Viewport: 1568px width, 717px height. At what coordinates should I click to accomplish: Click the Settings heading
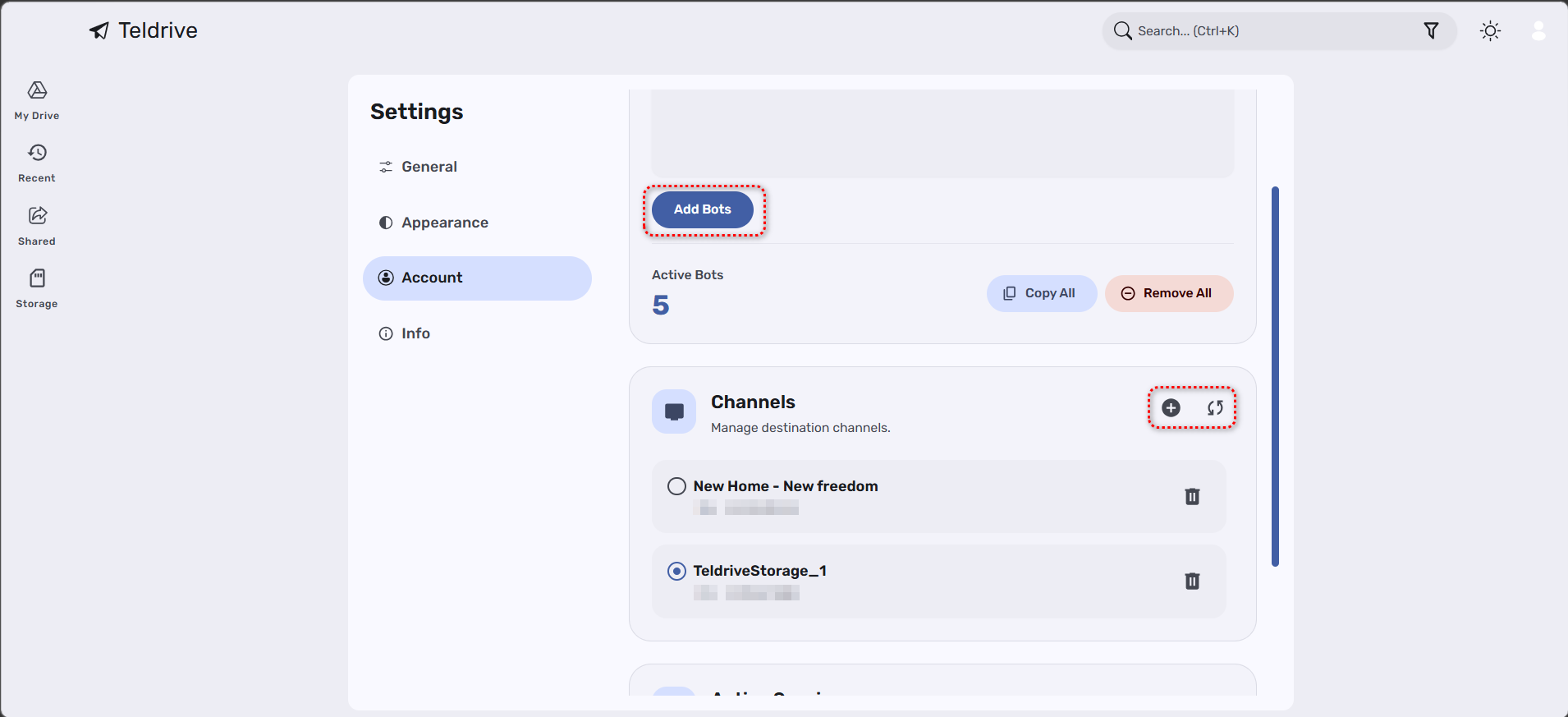point(416,112)
